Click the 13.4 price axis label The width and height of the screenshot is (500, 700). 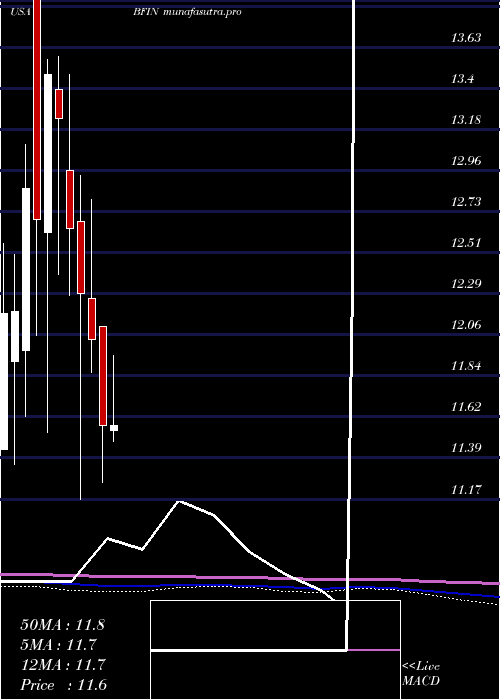click(462, 79)
